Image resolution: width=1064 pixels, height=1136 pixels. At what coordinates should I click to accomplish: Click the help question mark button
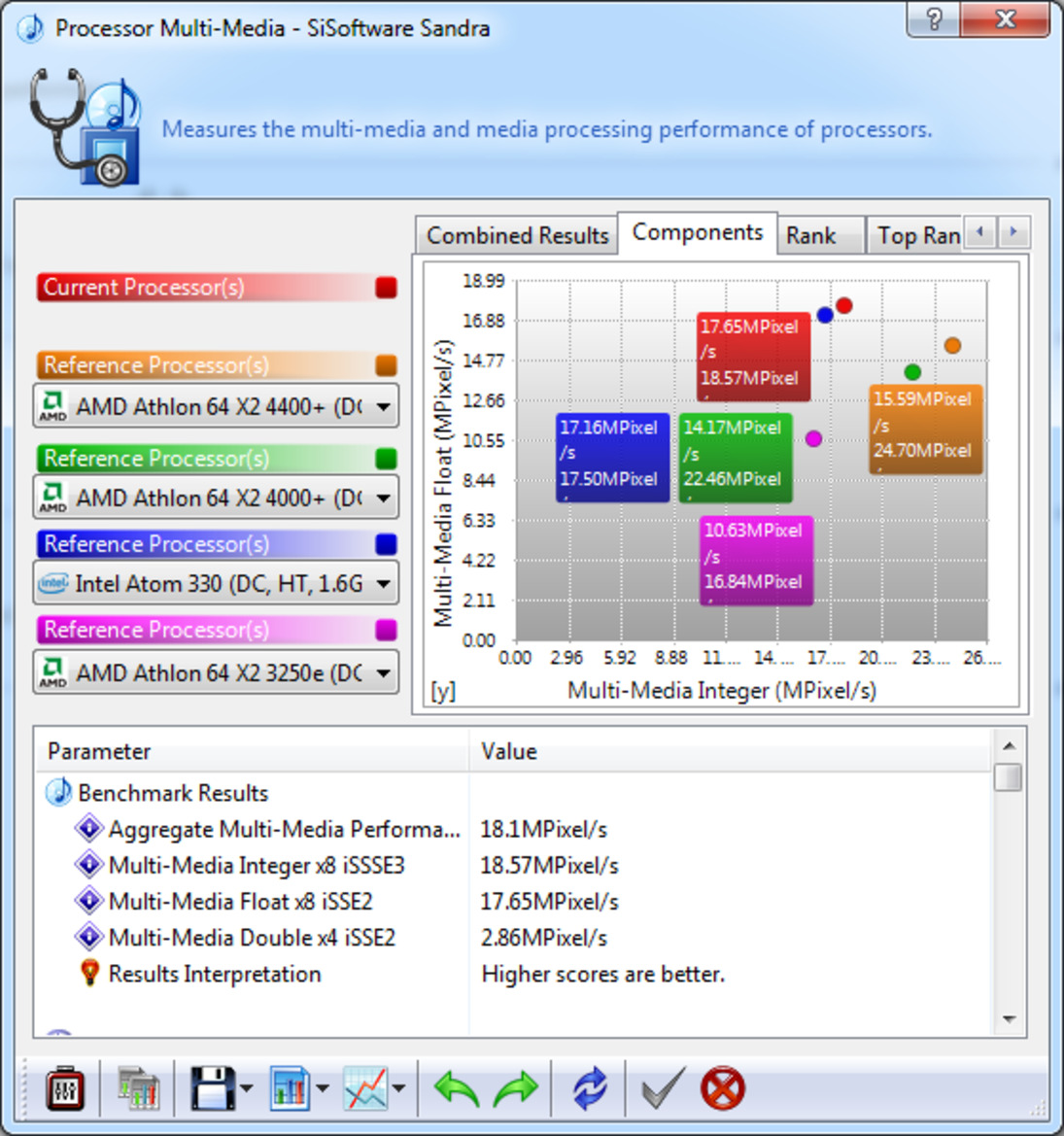(934, 19)
